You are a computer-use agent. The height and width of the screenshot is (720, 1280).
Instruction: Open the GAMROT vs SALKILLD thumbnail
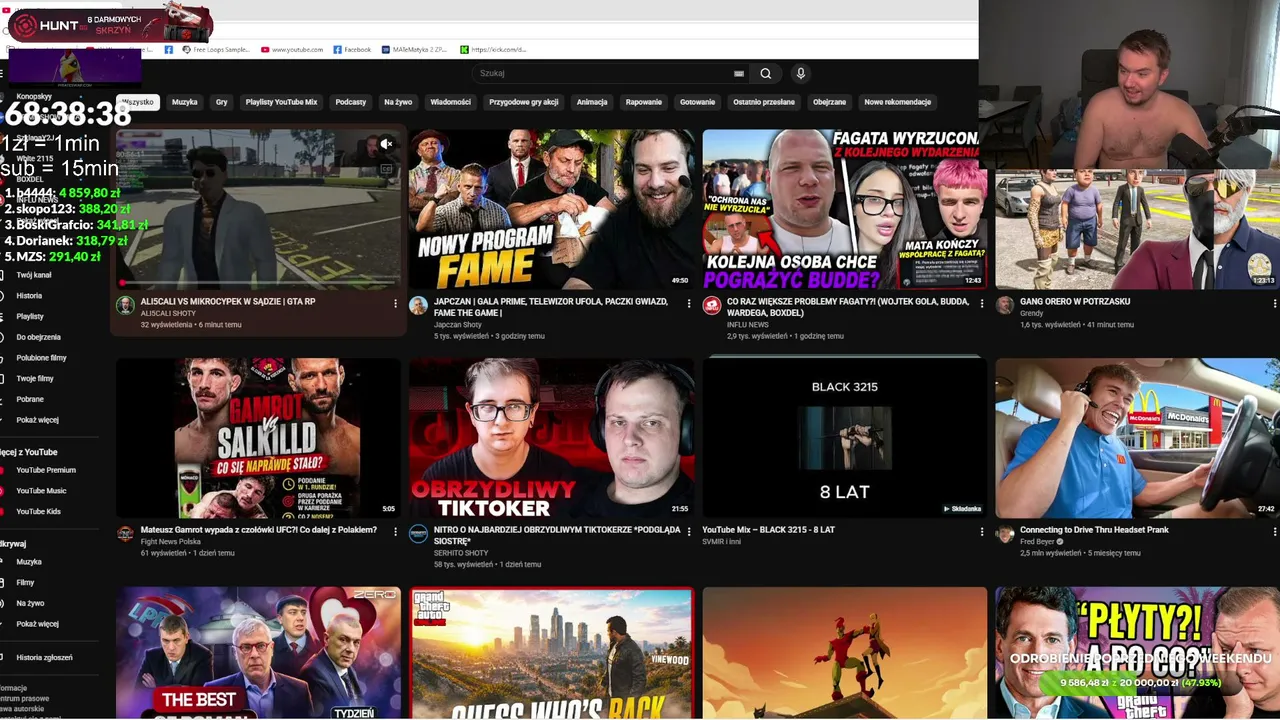click(x=258, y=438)
